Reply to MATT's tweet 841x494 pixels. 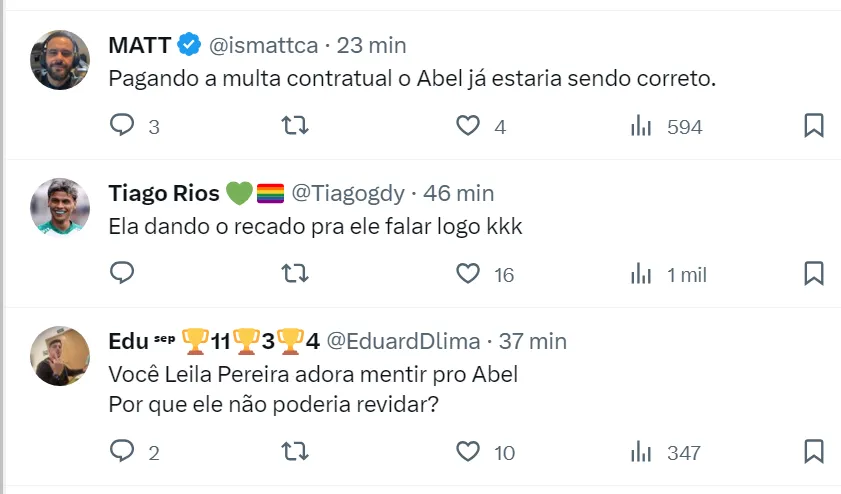122,126
